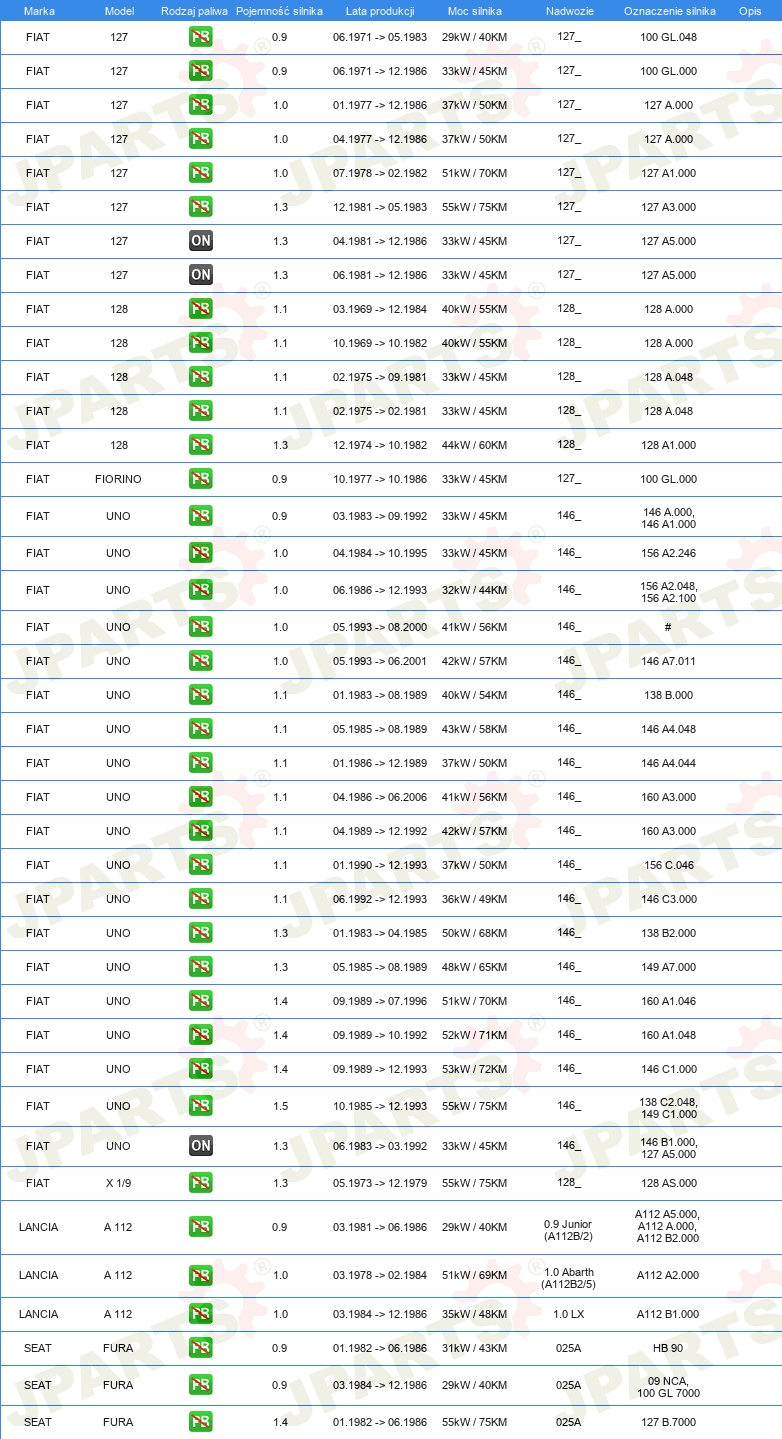Select the FIORINO model cell

pyautogui.click(x=119, y=479)
